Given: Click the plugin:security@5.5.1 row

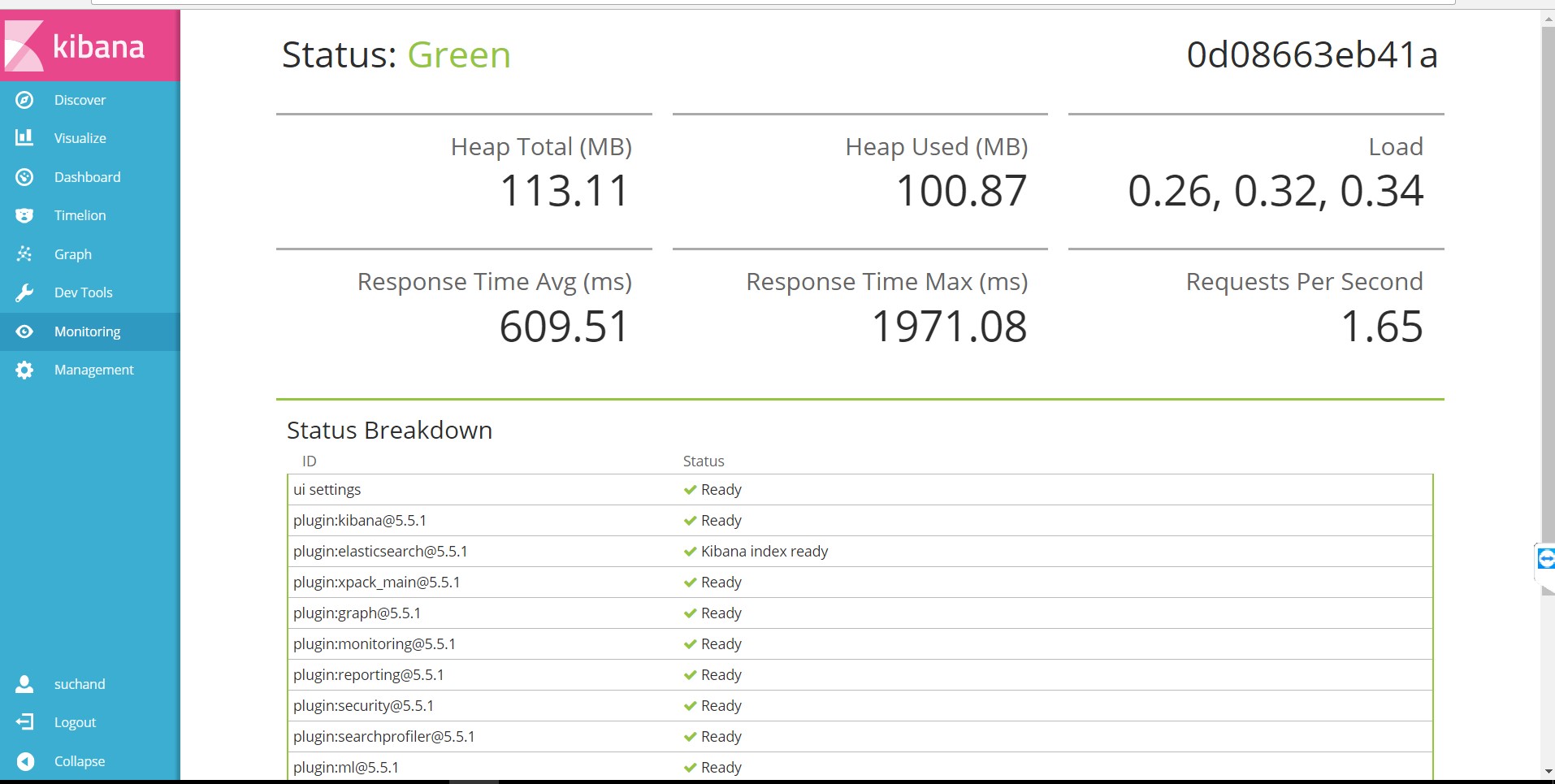Looking at the screenshot, I should point(860,706).
